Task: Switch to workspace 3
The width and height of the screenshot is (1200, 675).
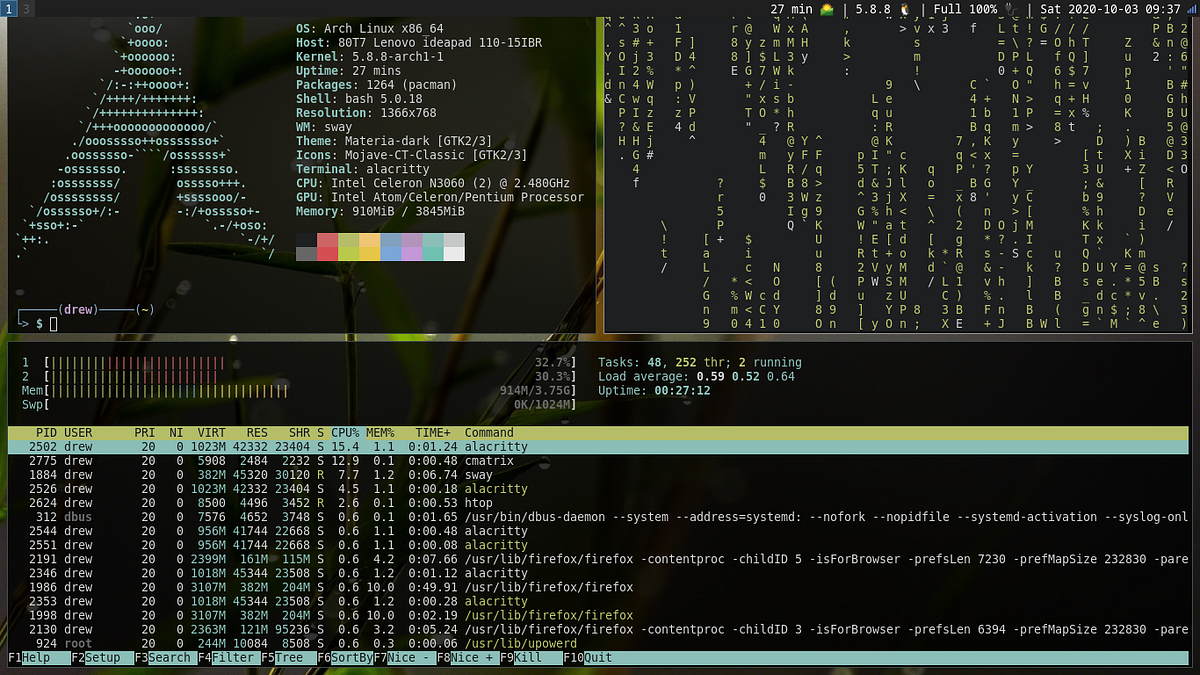Action: tap(25, 8)
